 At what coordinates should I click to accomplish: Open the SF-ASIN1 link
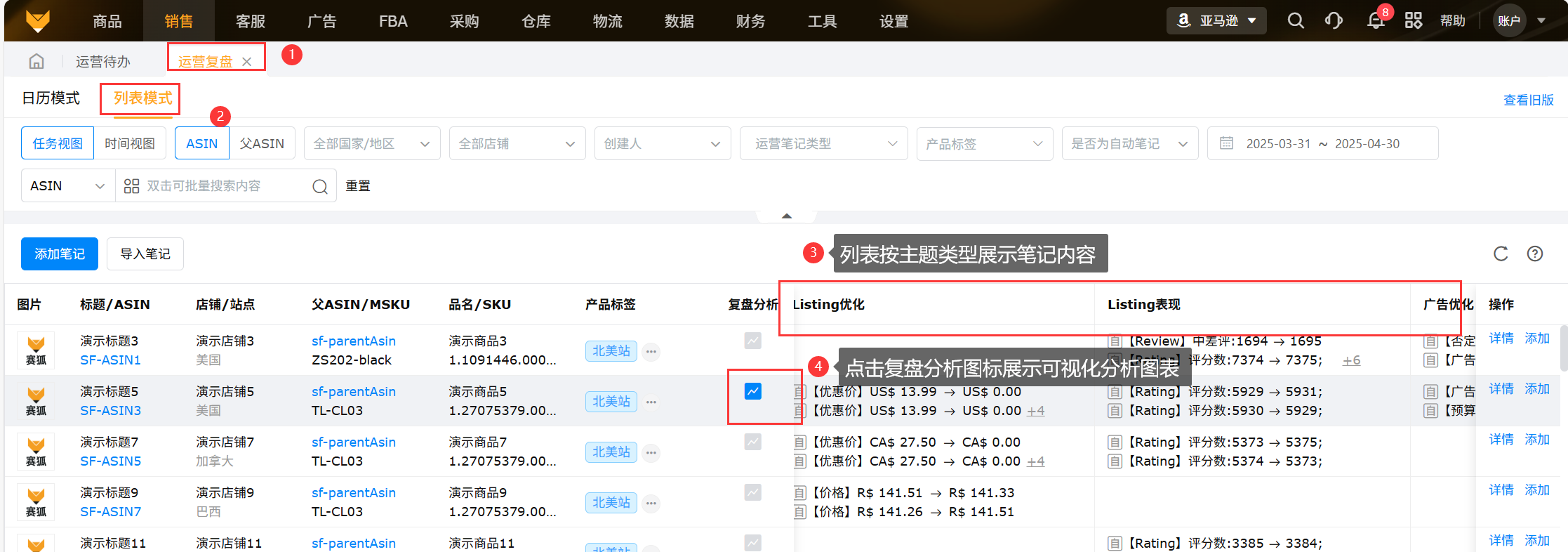pyautogui.click(x=110, y=360)
